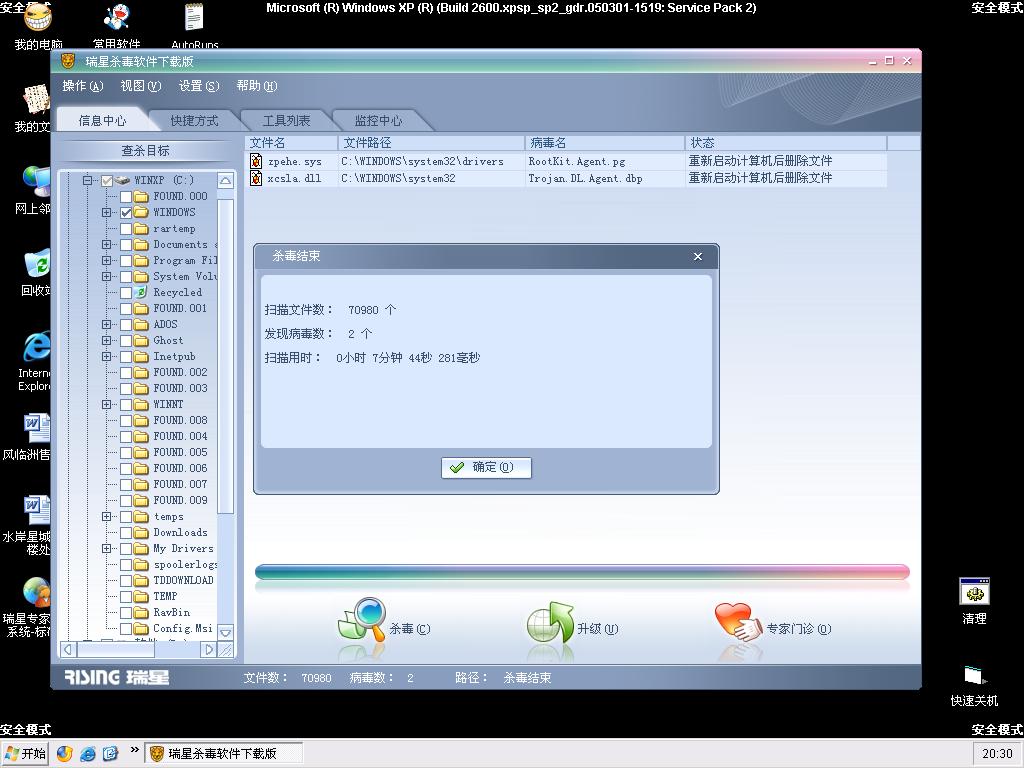Click the Internet Explorer quick launch icon
This screenshot has height=768, width=1024.
(88, 754)
